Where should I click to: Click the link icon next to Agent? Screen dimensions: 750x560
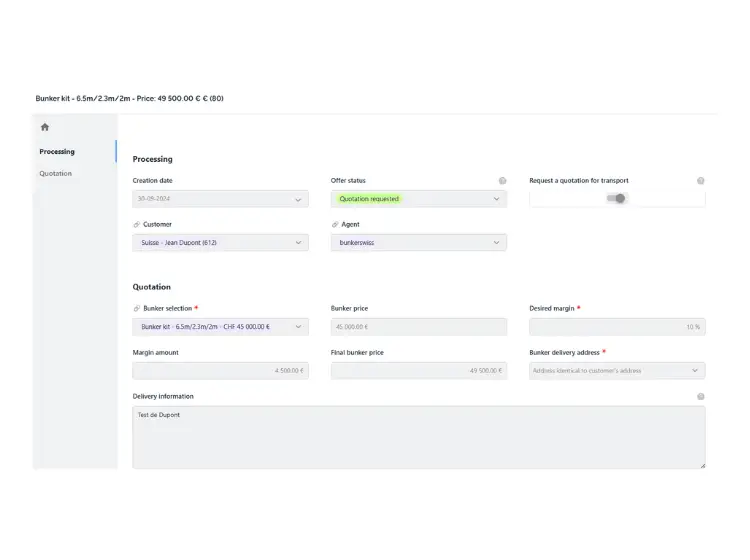tap(335, 225)
